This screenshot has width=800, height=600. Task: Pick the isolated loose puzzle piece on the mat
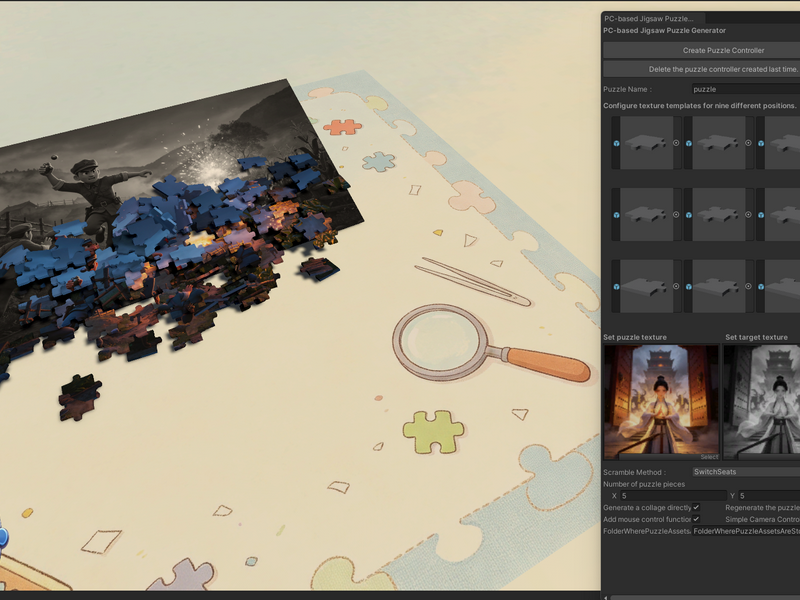(x=80, y=397)
